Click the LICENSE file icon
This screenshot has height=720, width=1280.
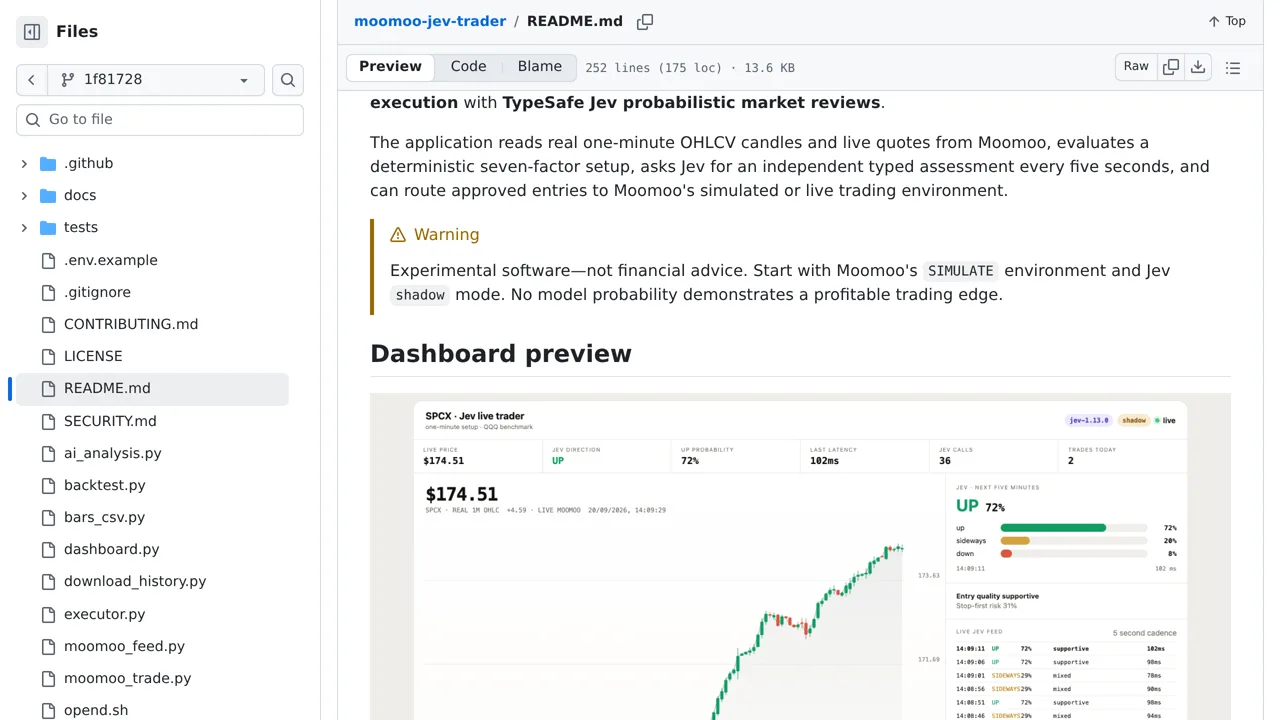48,356
